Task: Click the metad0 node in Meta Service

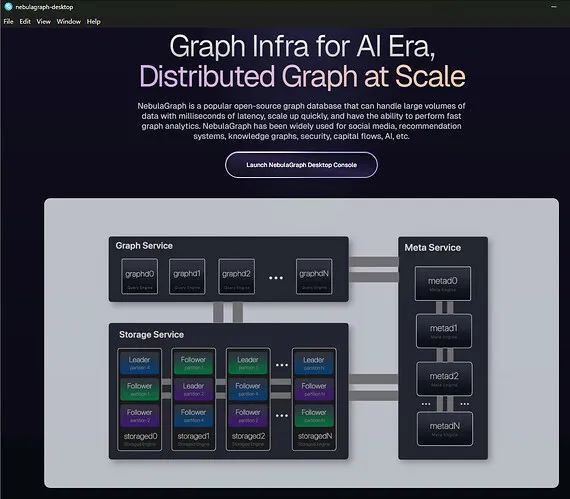Action: 443,283
